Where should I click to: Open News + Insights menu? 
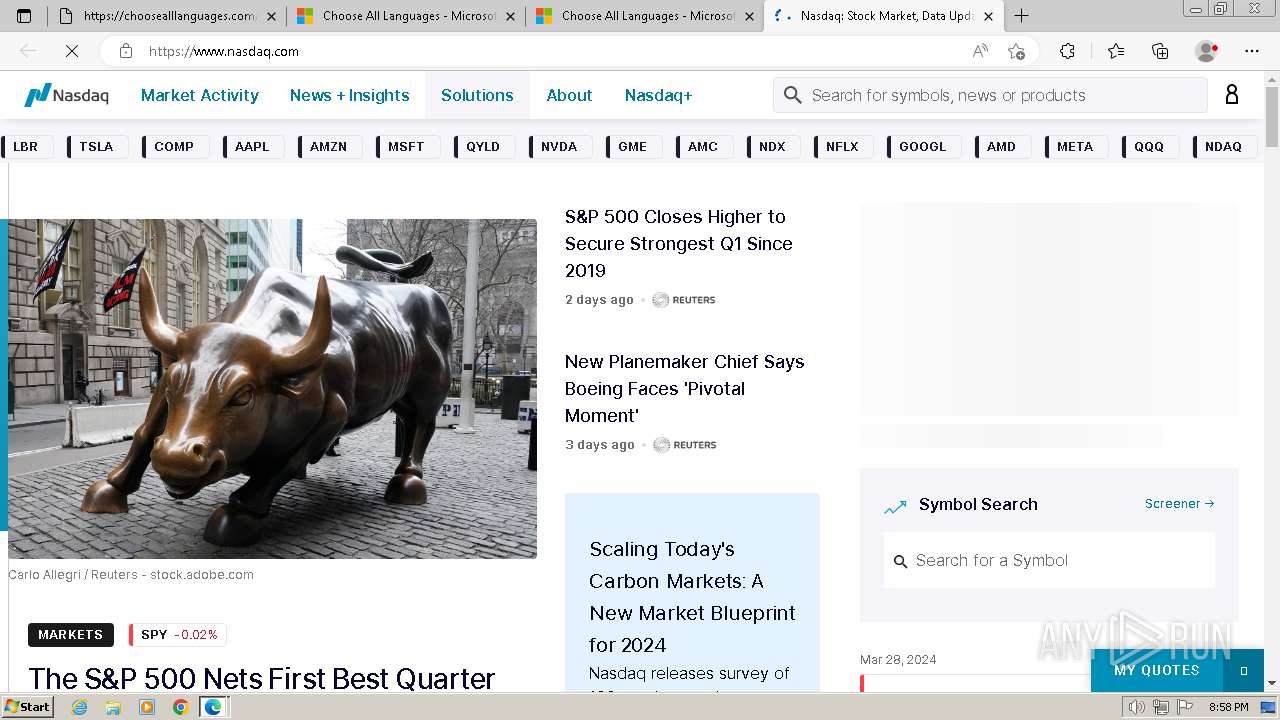click(x=350, y=95)
